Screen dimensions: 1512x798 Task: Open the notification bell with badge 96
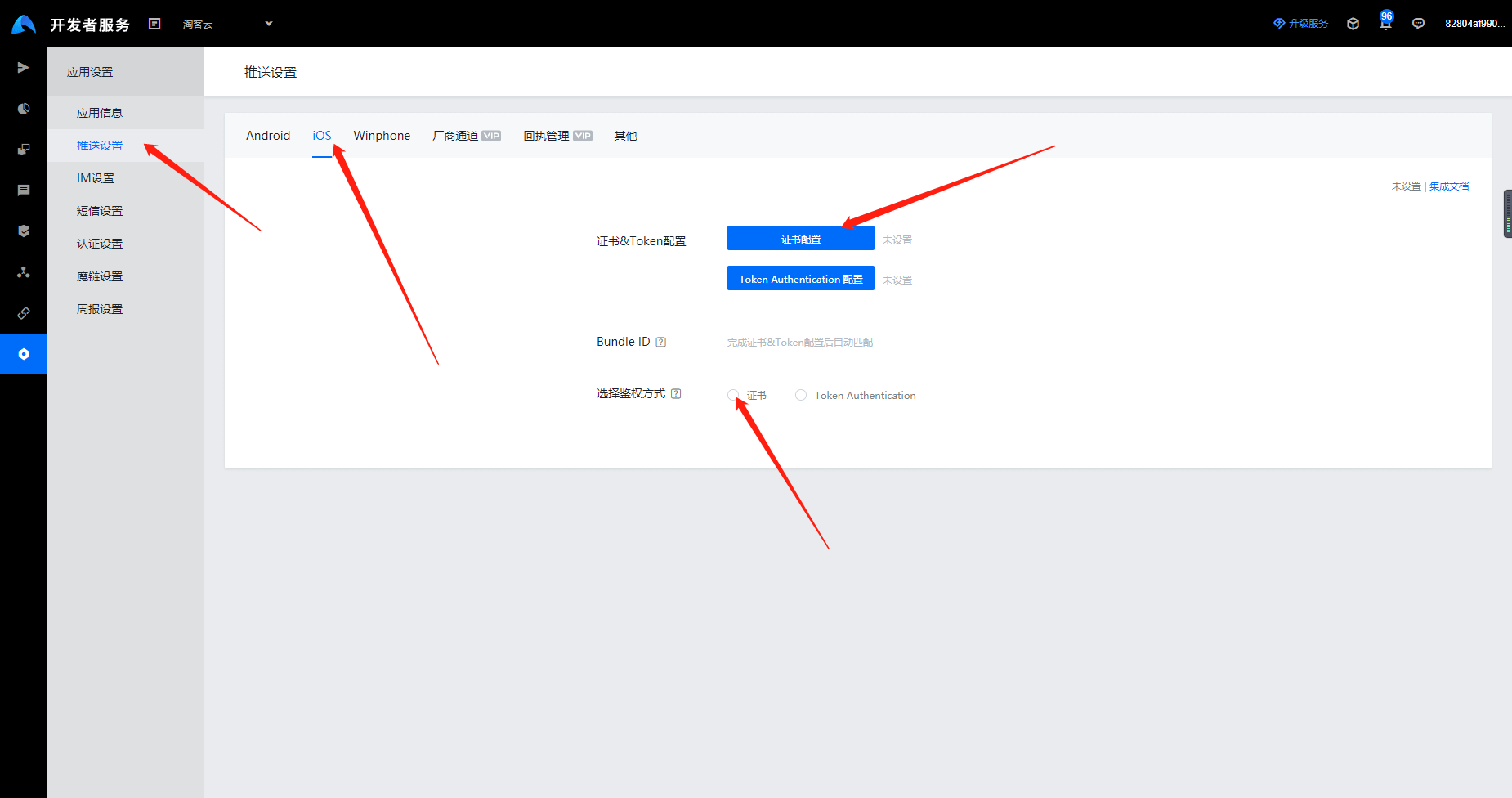point(1385,22)
